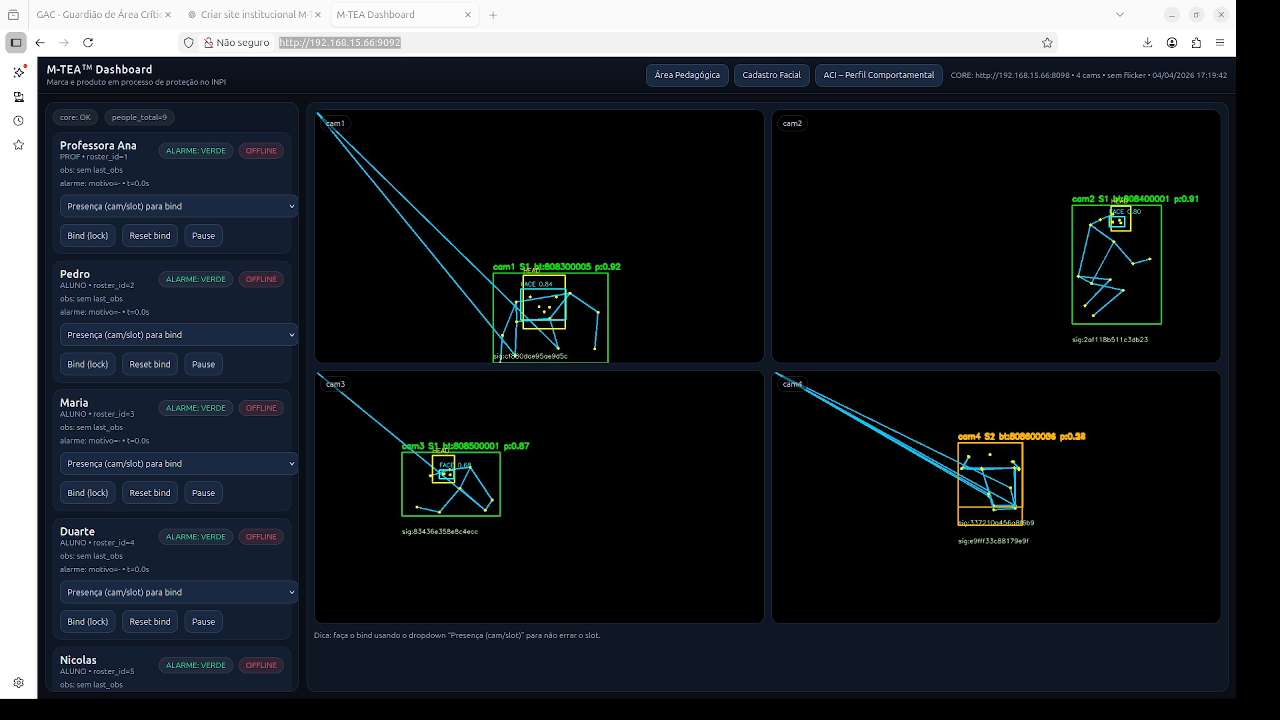Click Duarte's OFFLINE badge
1280x720 pixels.
pos(261,537)
